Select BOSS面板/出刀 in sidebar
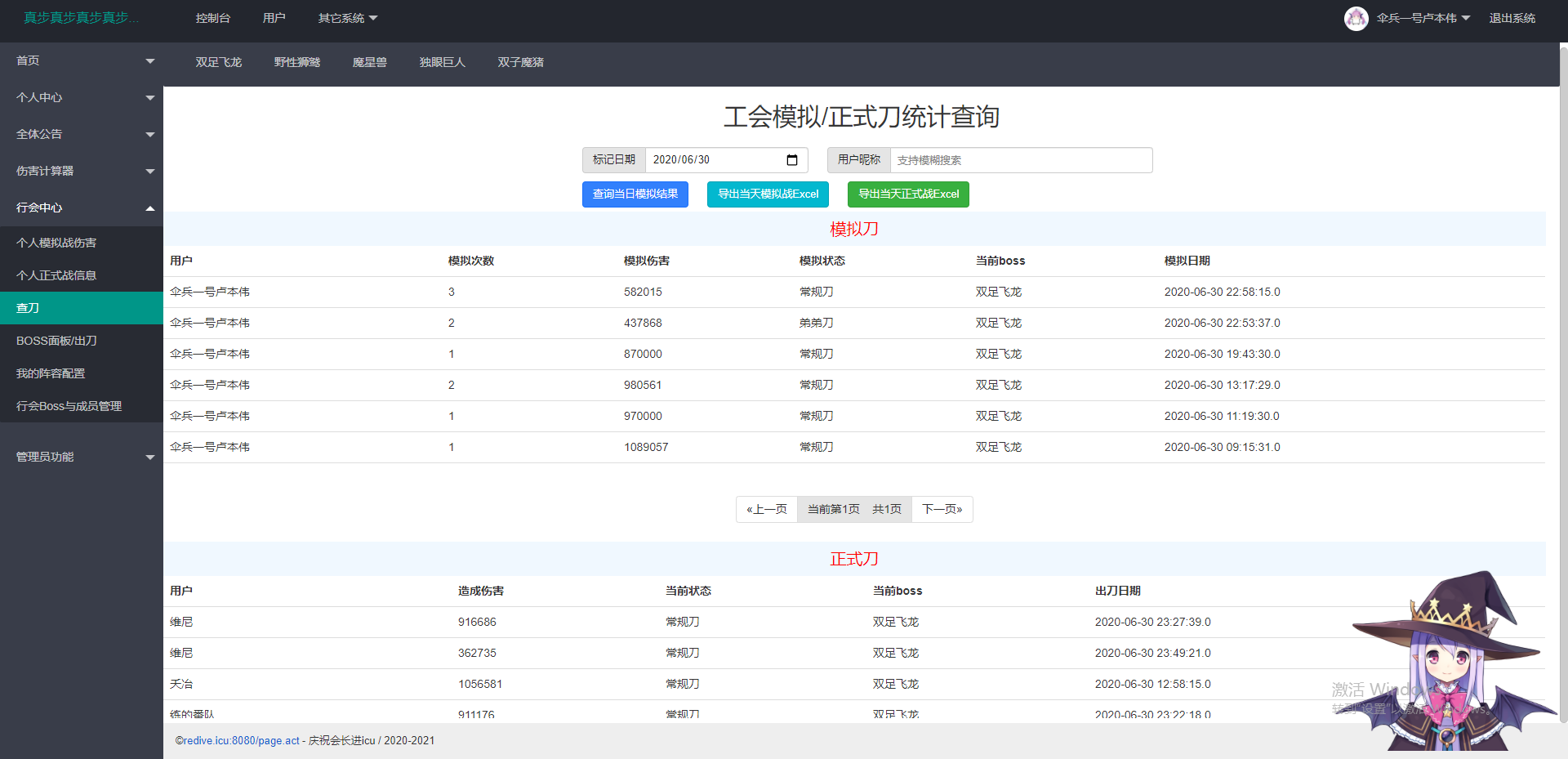The width and height of the screenshot is (1568, 759). [82, 341]
